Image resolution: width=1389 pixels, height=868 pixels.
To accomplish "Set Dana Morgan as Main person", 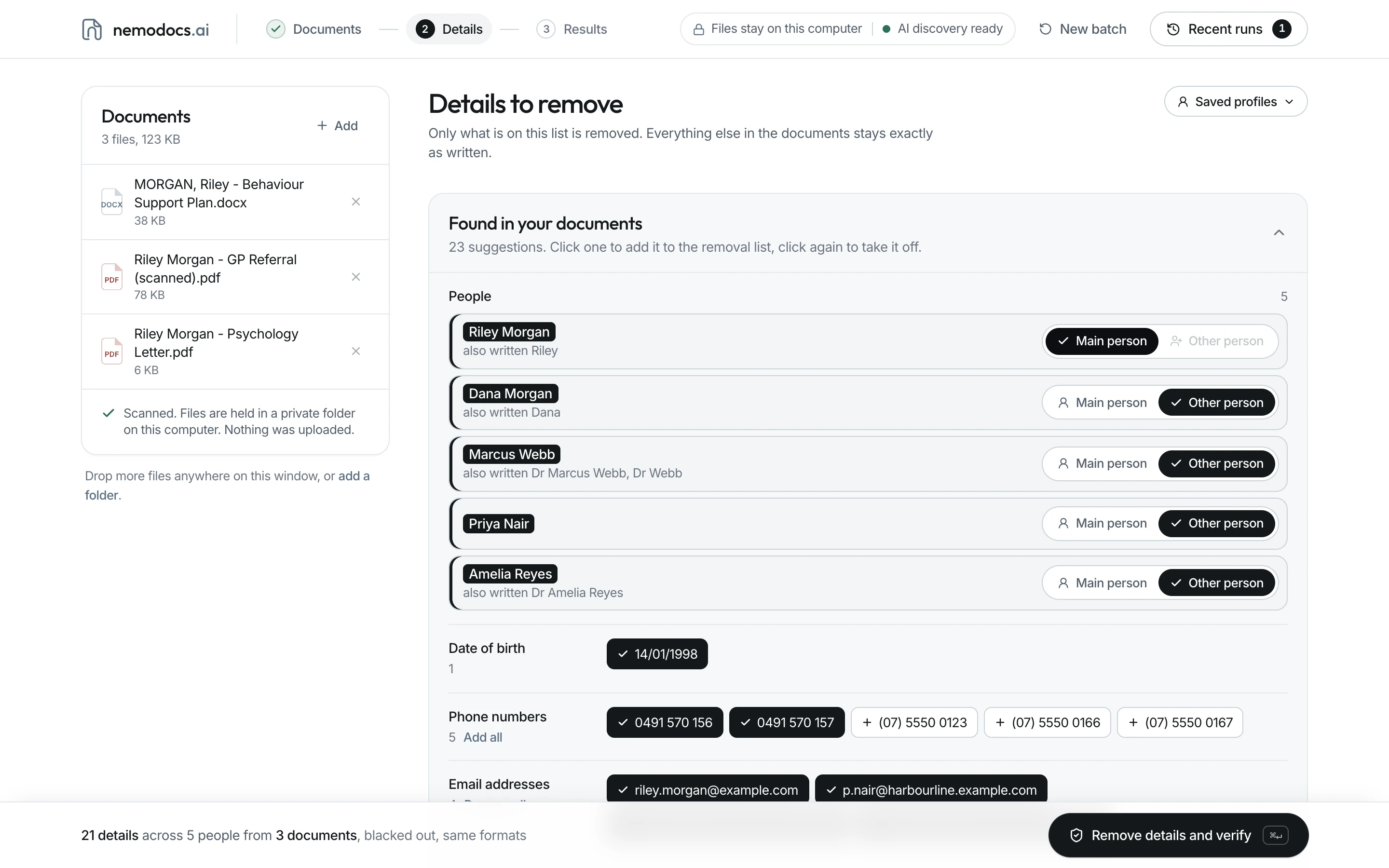I will [x=1102, y=403].
